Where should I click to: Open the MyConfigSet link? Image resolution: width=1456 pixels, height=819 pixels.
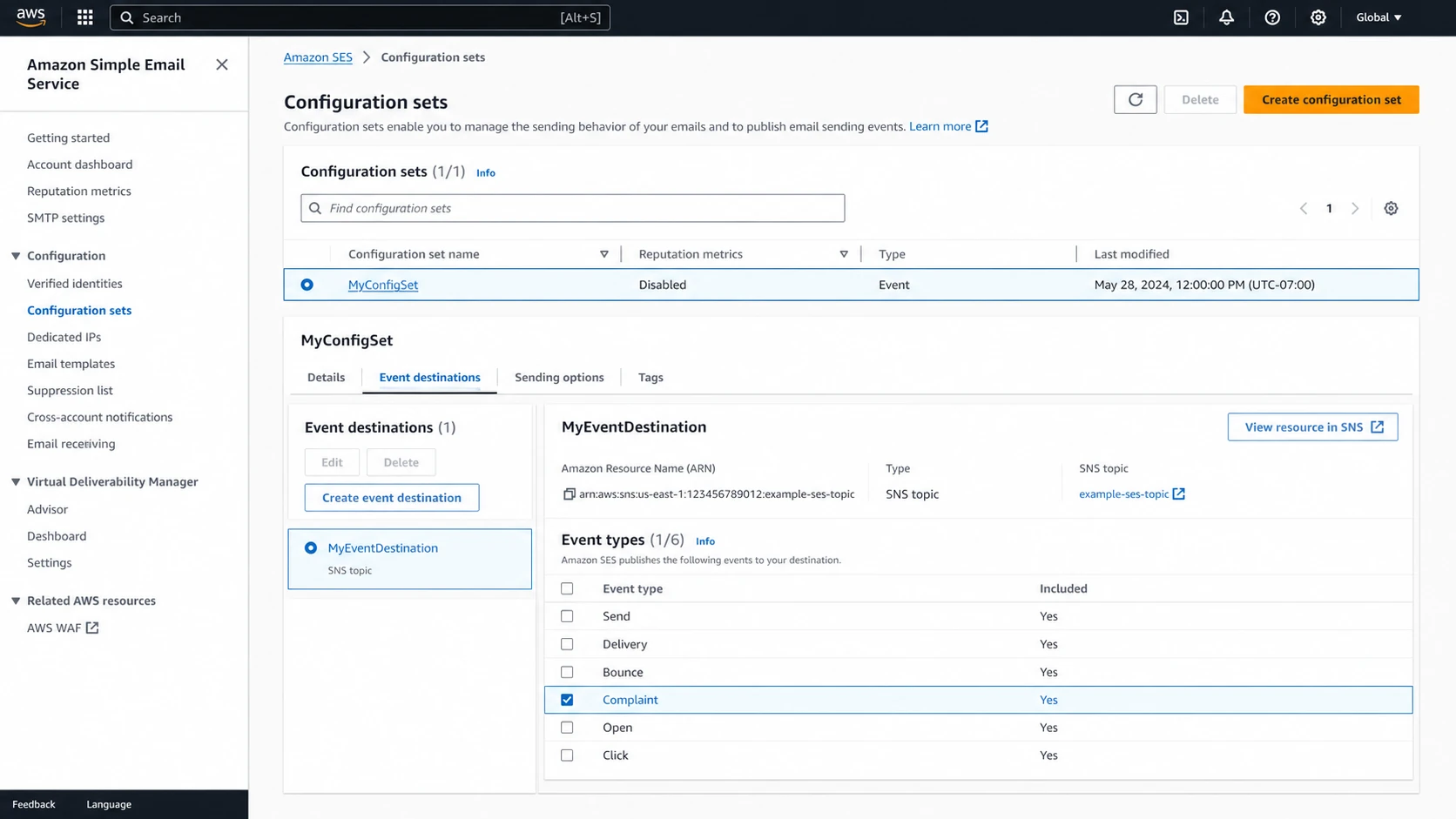tap(383, 285)
